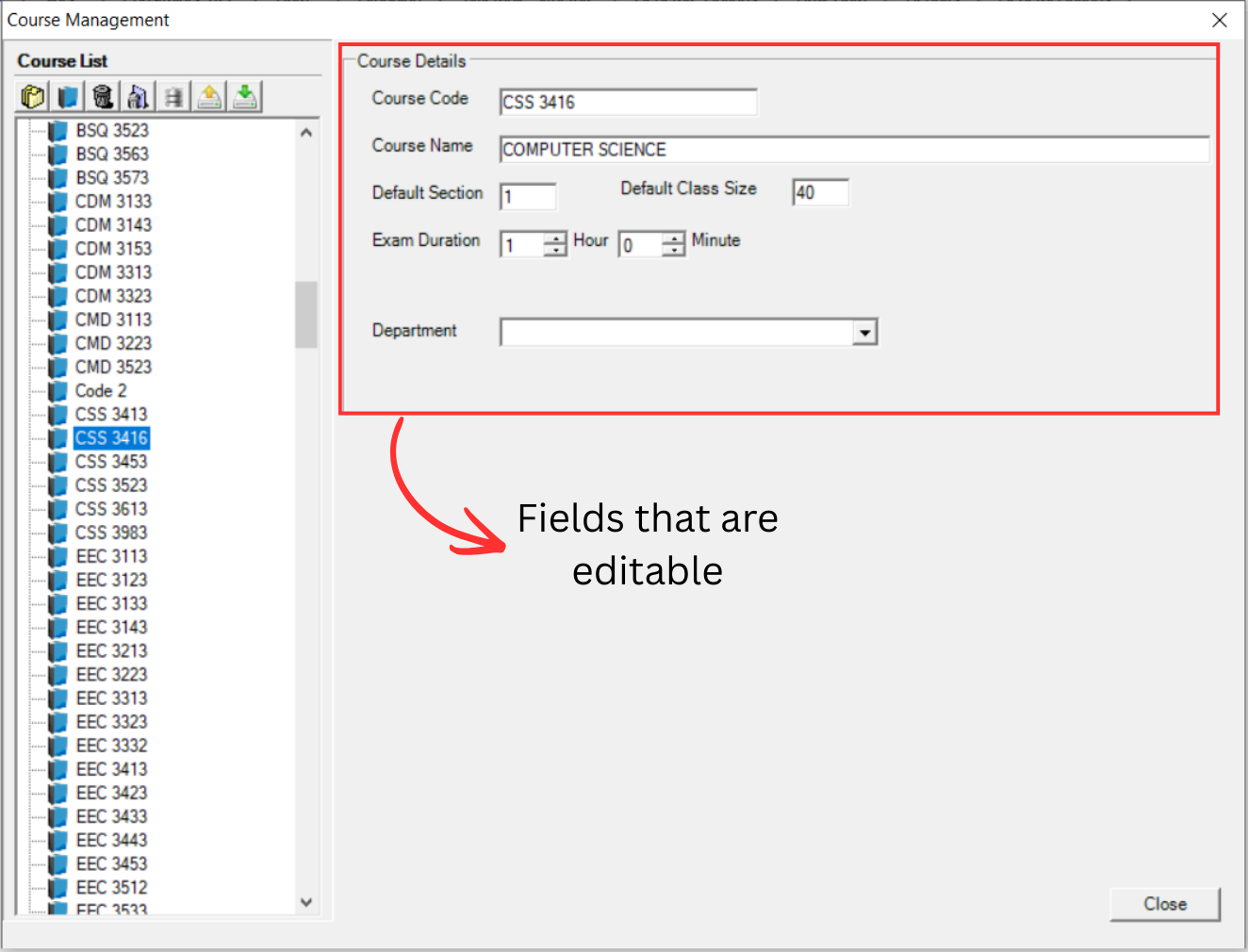Select the highlighted CSS 3416 course
This screenshot has height=952, width=1249.
tap(111, 437)
